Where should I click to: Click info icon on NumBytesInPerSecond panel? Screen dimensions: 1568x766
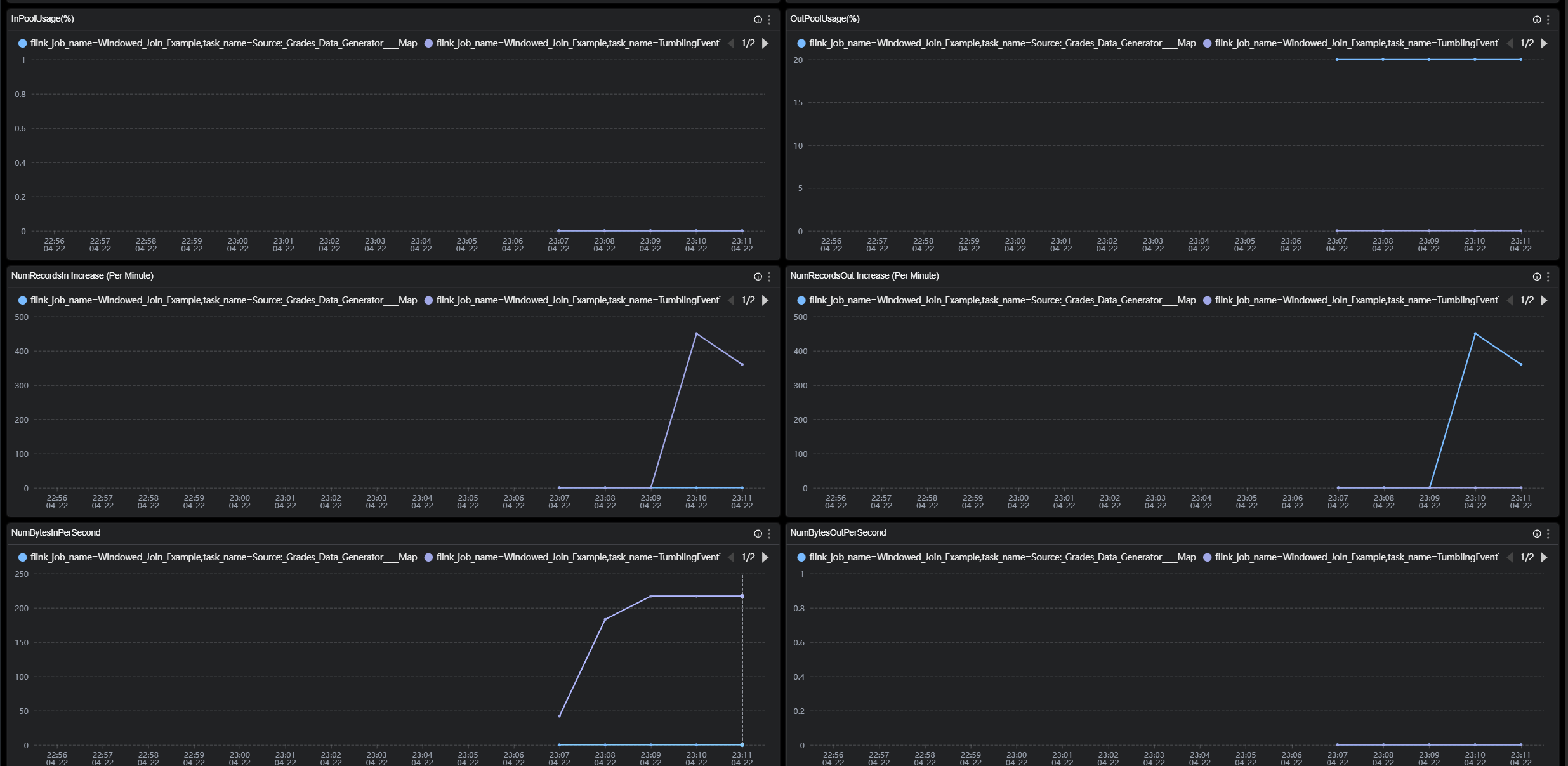758,534
